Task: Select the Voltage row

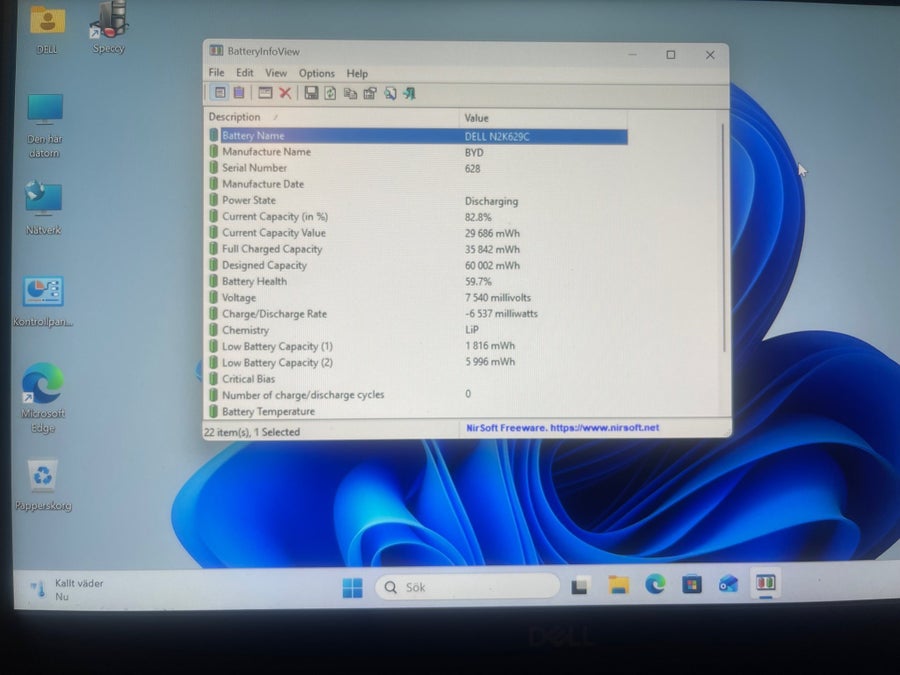Action: point(417,297)
